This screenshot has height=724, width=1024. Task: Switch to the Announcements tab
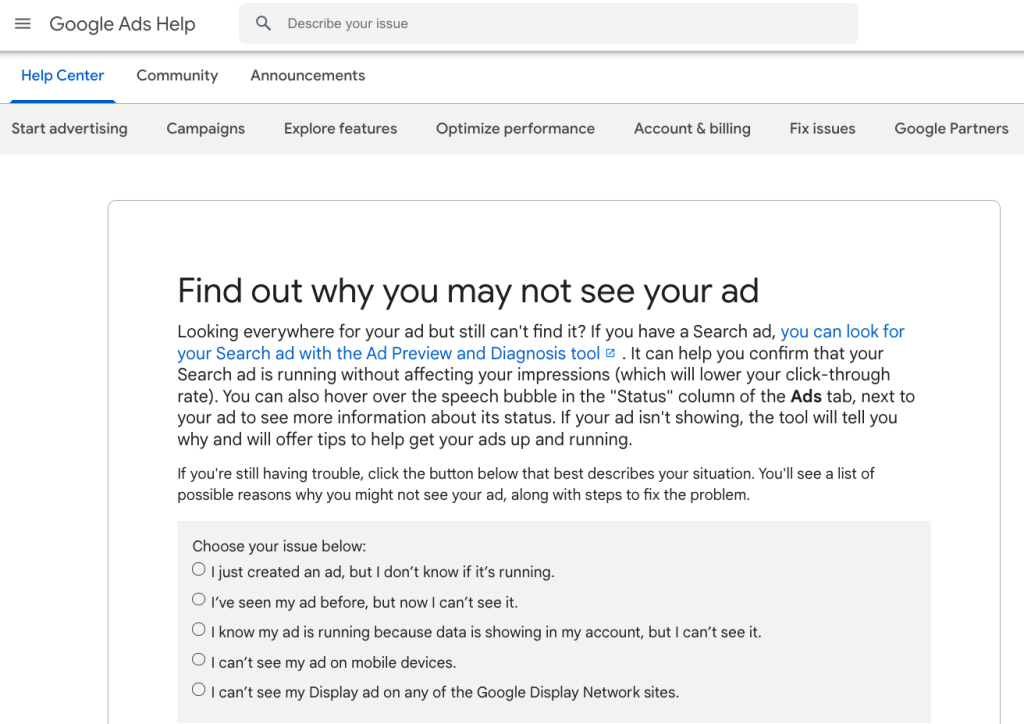308,76
